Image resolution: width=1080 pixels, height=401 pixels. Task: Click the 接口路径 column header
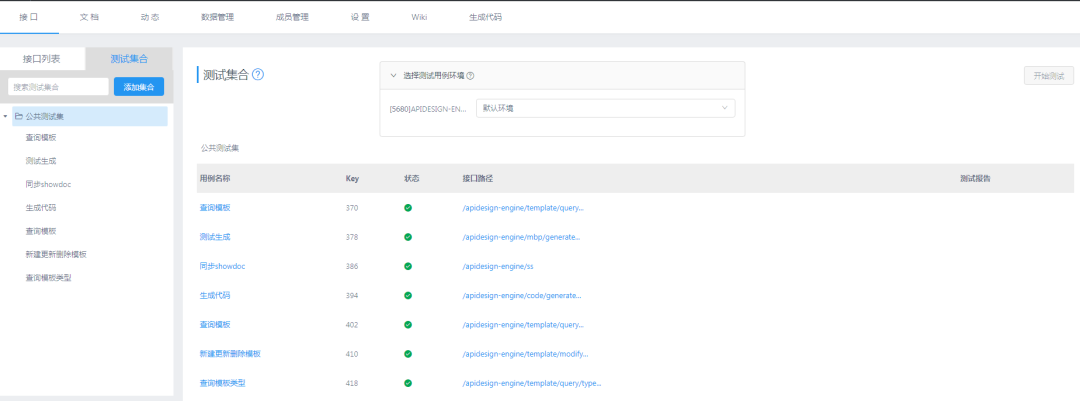(x=477, y=178)
